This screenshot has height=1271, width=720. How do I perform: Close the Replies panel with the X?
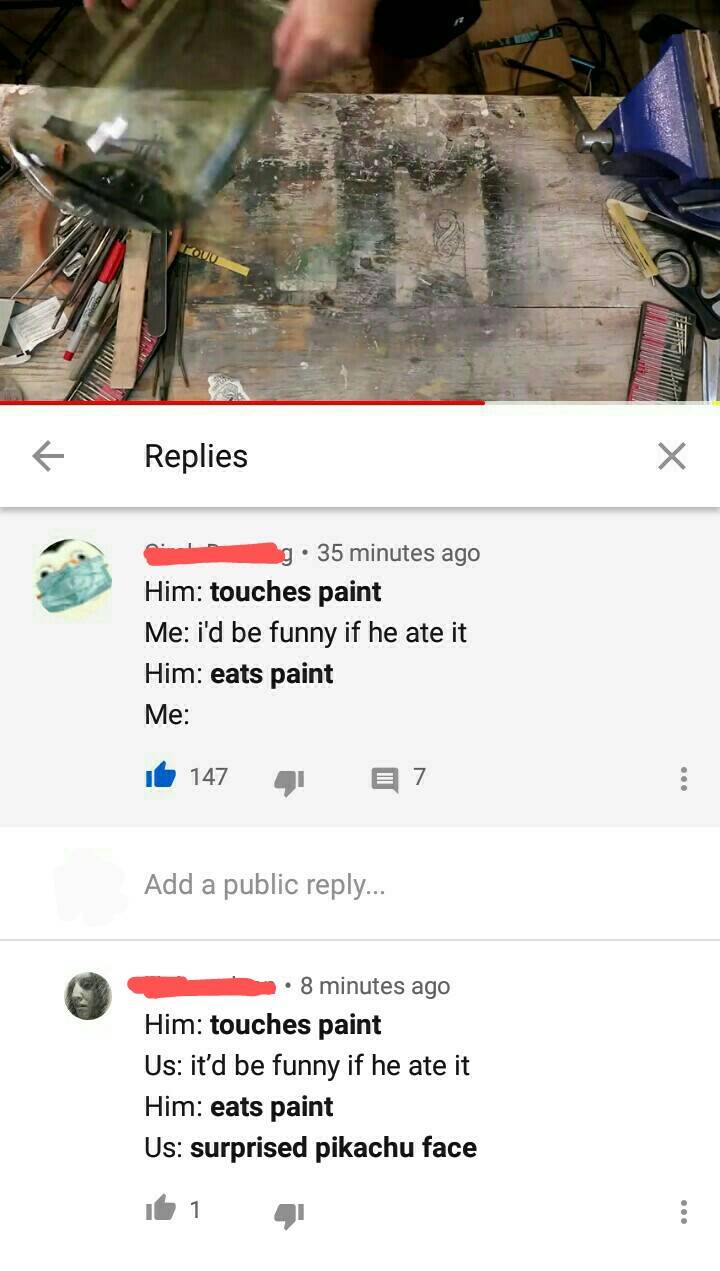pyautogui.click(x=672, y=456)
